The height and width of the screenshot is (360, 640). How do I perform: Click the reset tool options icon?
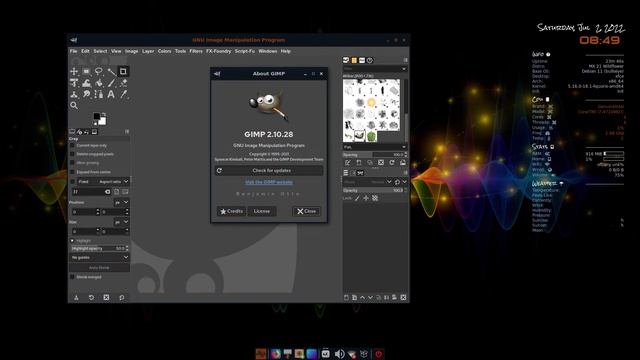(122, 298)
